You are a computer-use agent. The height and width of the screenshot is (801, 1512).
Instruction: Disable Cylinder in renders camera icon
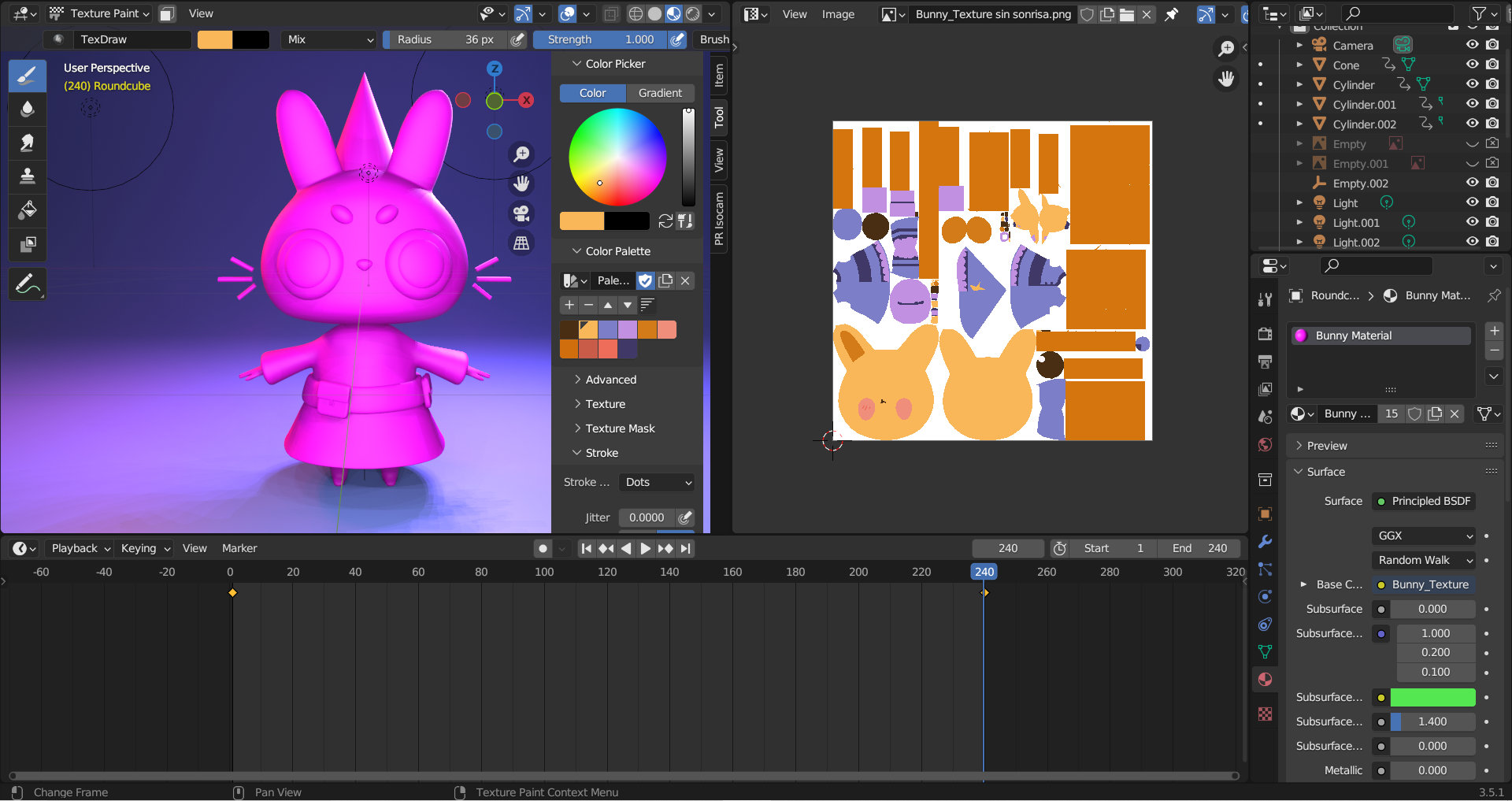coord(1492,84)
